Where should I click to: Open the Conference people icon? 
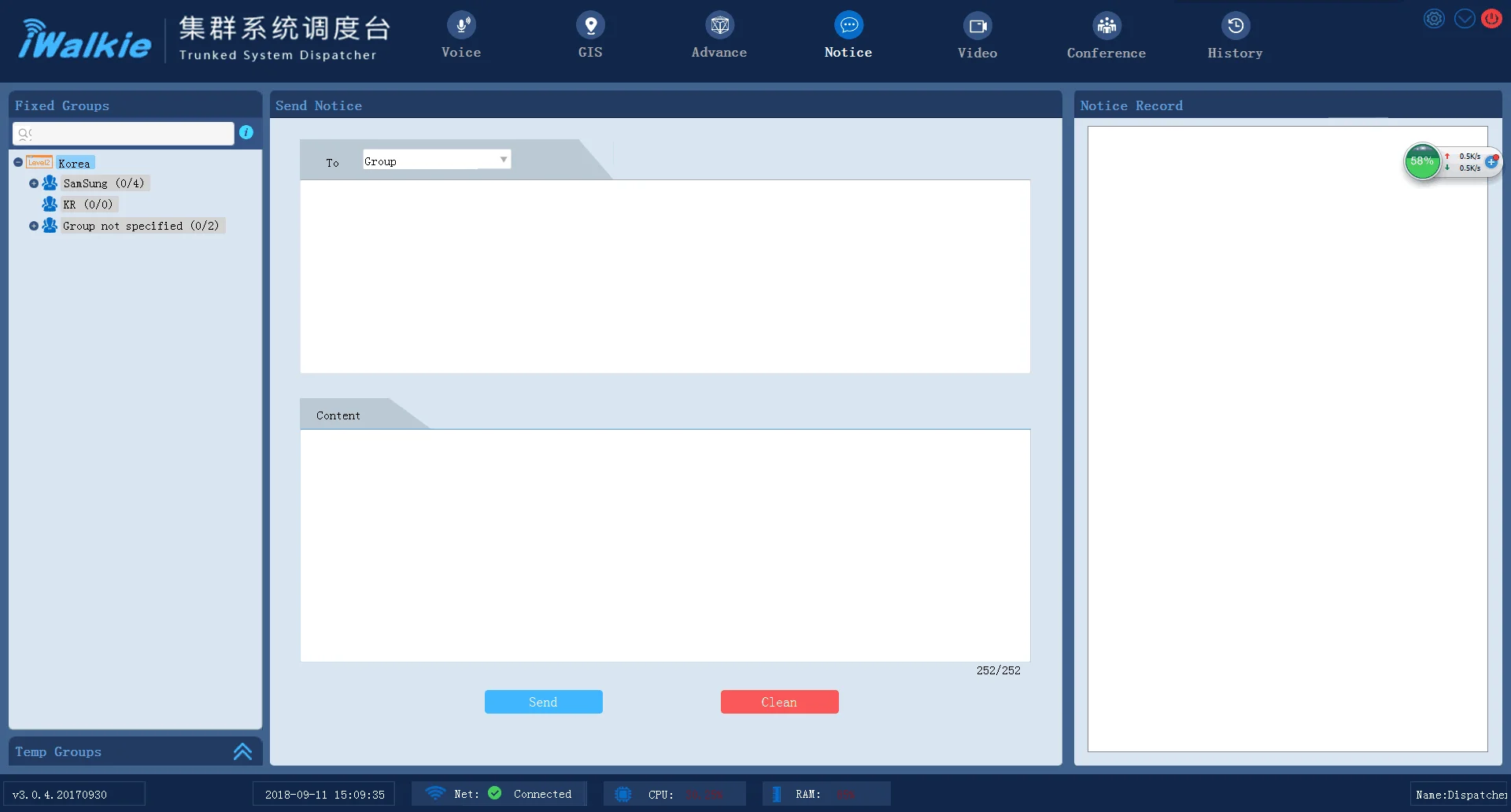[1106, 26]
